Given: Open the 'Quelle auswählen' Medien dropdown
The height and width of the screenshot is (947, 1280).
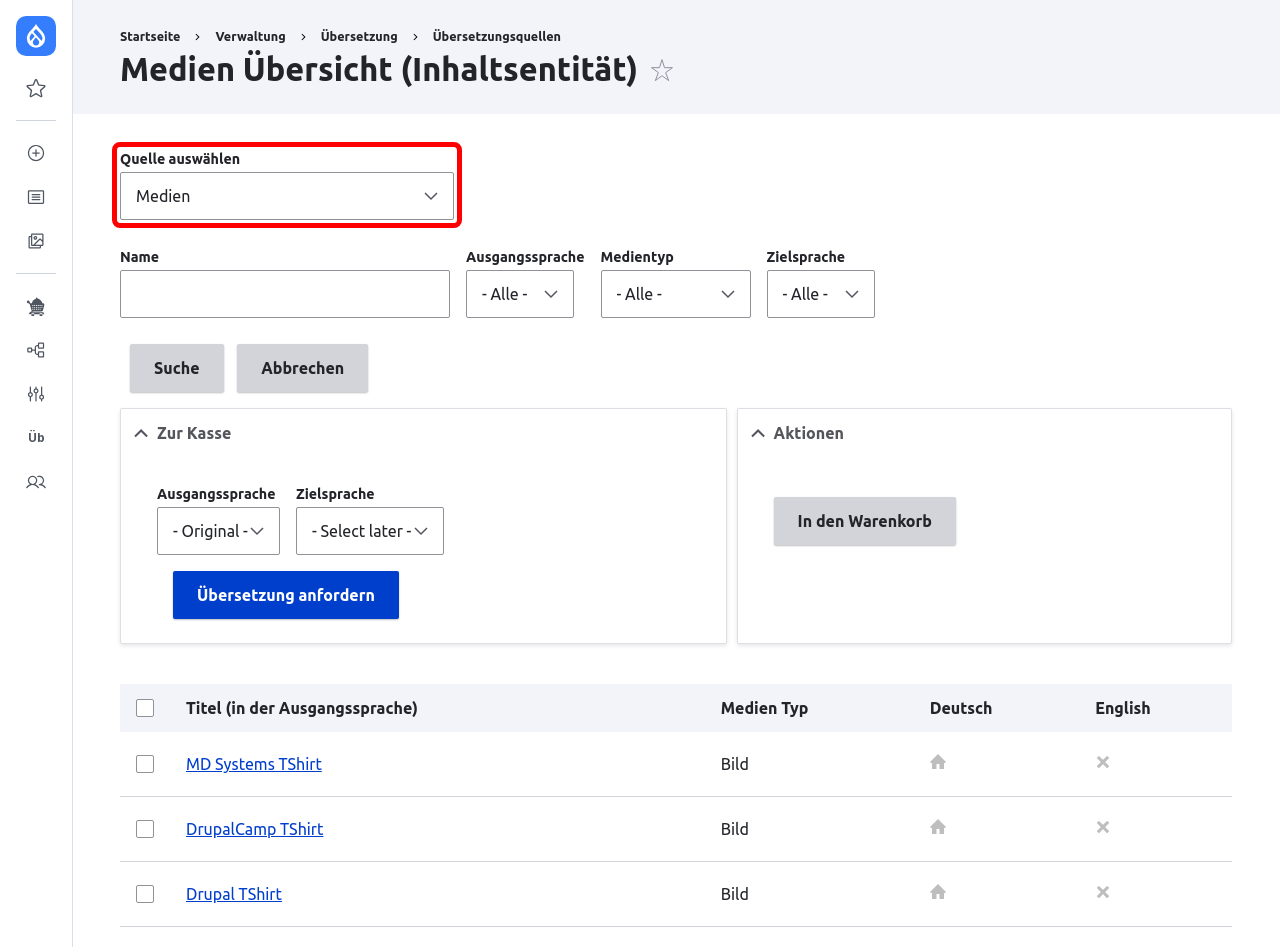Looking at the screenshot, I should click(287, 196).
